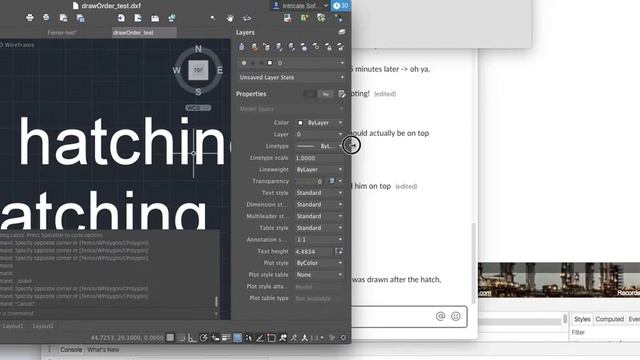
Task: Open the Linetype dropdown
Action: tap(319, 146)
